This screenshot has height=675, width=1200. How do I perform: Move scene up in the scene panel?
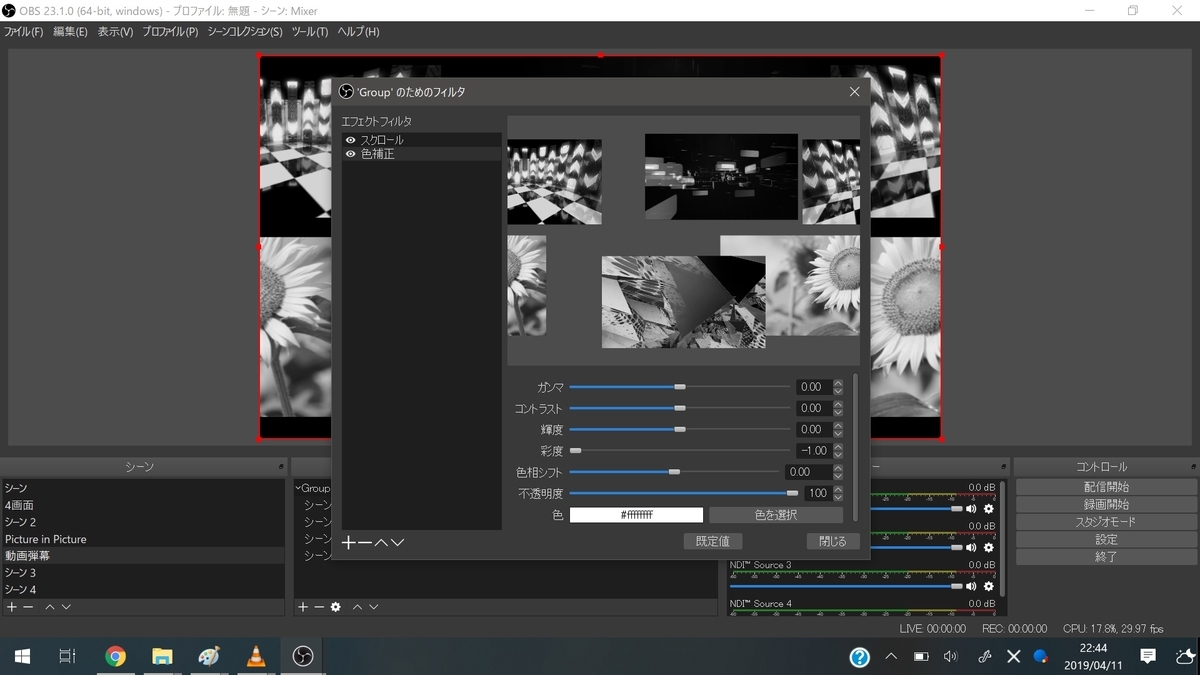(50, 607)
